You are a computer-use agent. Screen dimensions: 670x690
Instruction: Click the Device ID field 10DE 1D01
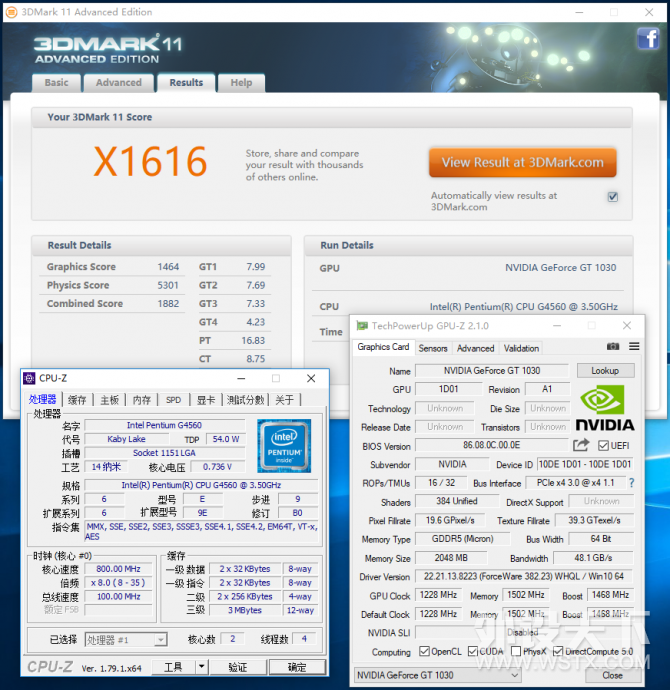[585, 464]
